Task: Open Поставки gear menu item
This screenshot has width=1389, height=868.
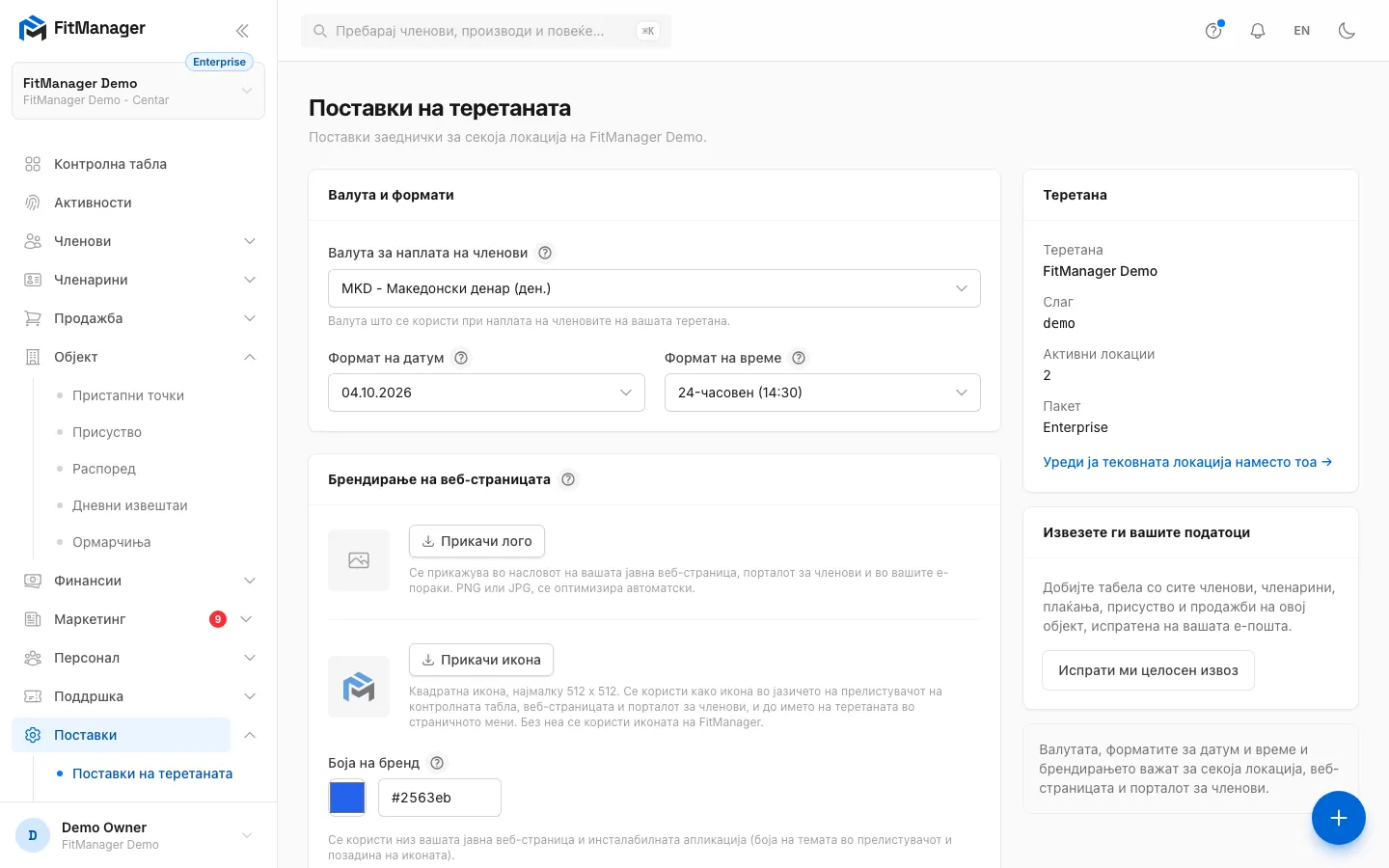Action: coord(121,735)
